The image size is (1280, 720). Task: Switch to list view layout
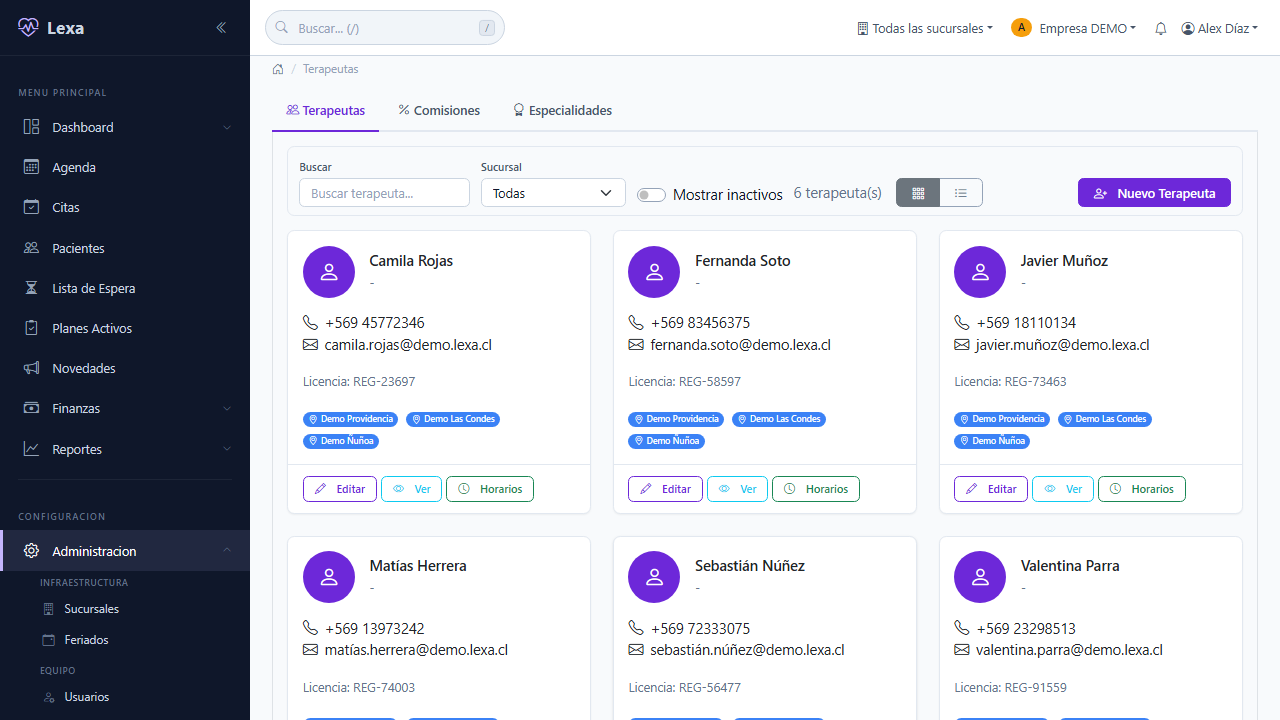(961, 193)
